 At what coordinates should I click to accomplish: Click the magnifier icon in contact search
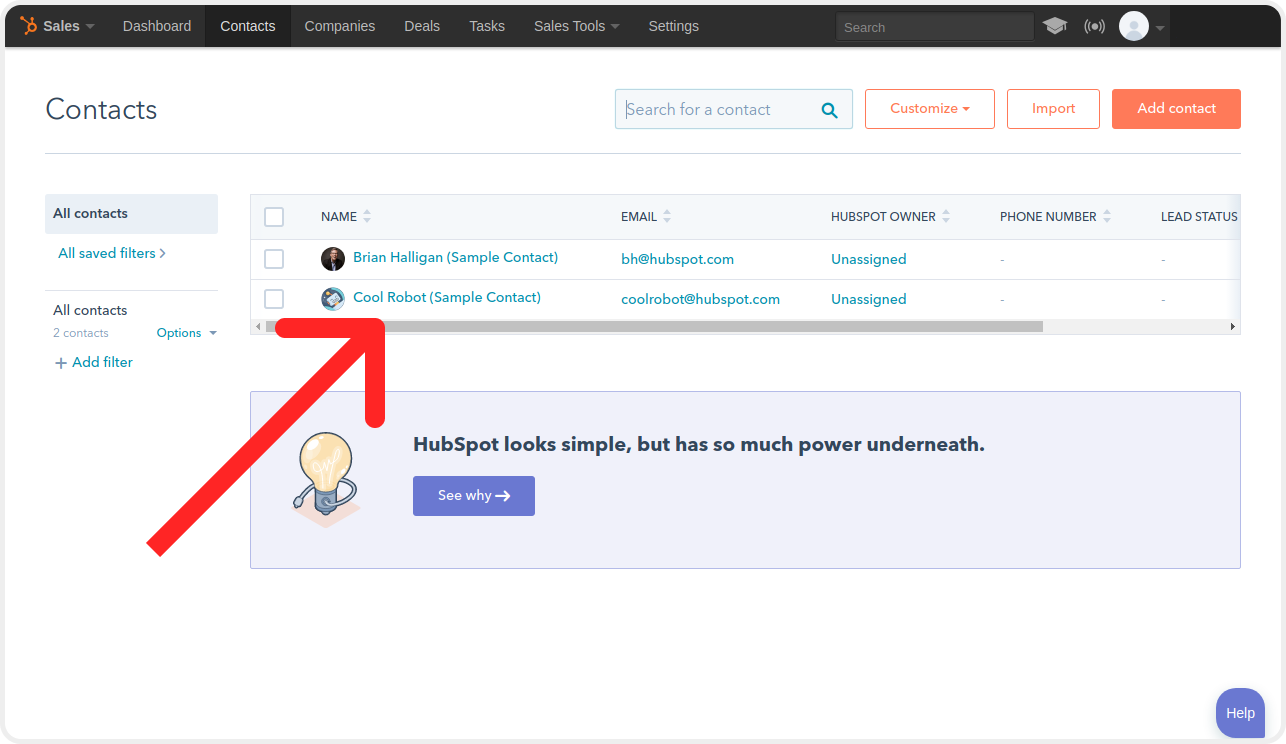coord(829,110)
